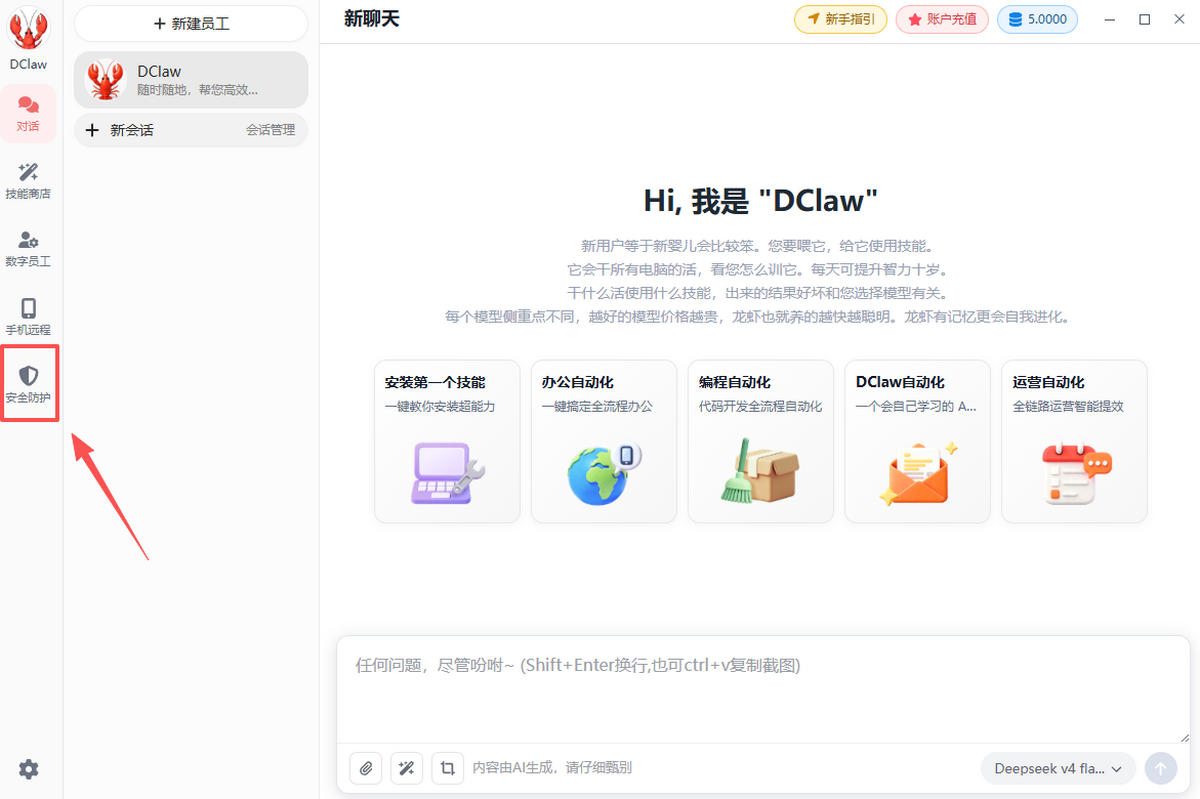Click the globe illustration on 办公自动化

pyautogui.click(x=604, y=472)
